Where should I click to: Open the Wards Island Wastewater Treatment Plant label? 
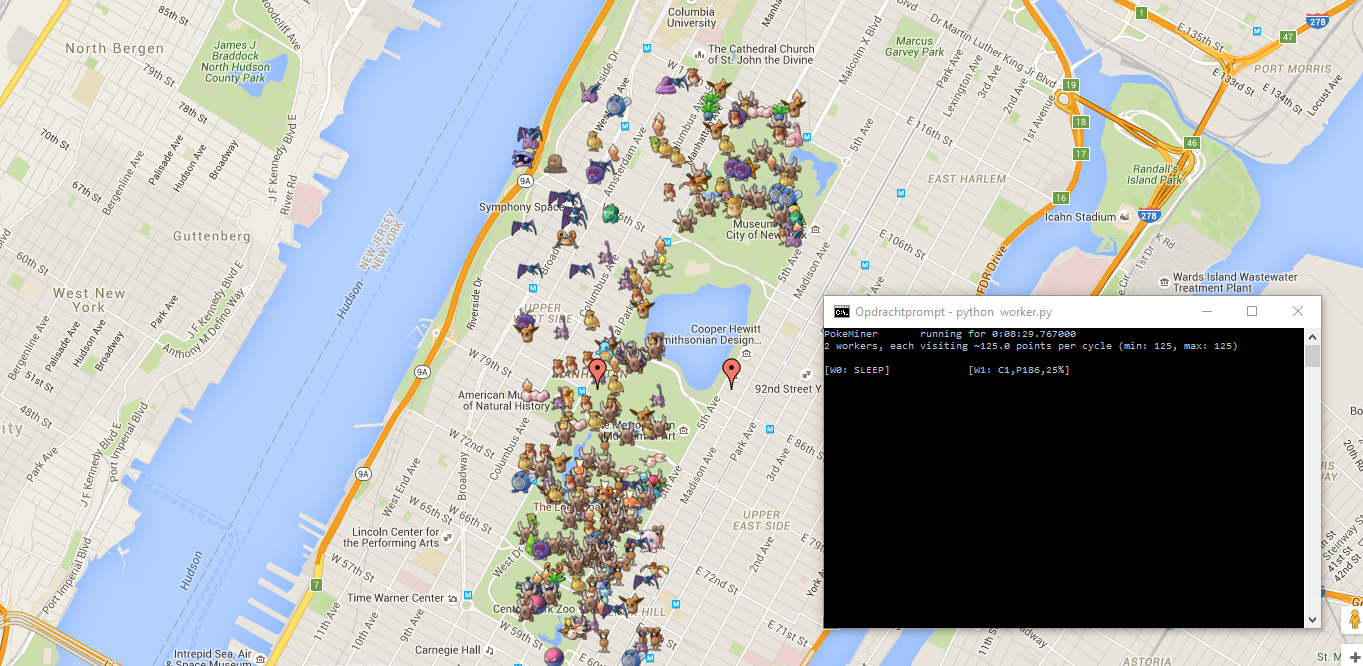click(1235, 282)
